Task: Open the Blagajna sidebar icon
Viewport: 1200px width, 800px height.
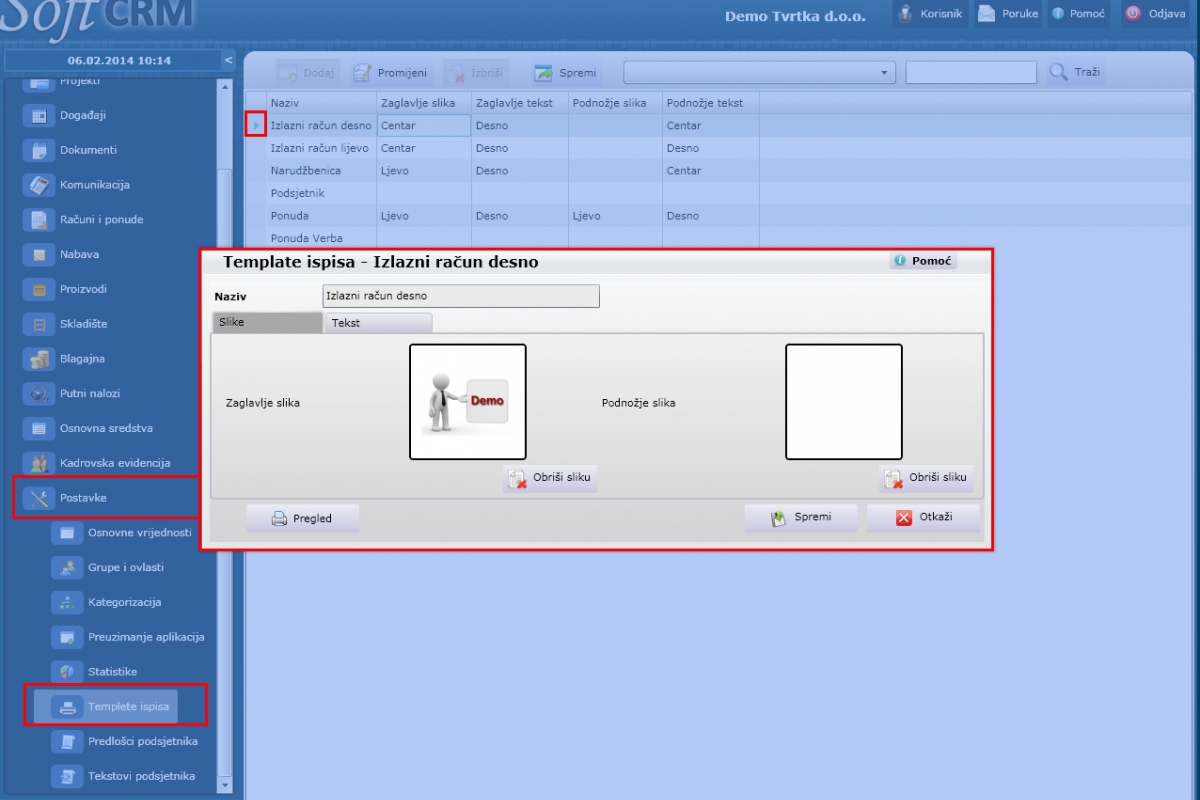Action: [40, 359]
